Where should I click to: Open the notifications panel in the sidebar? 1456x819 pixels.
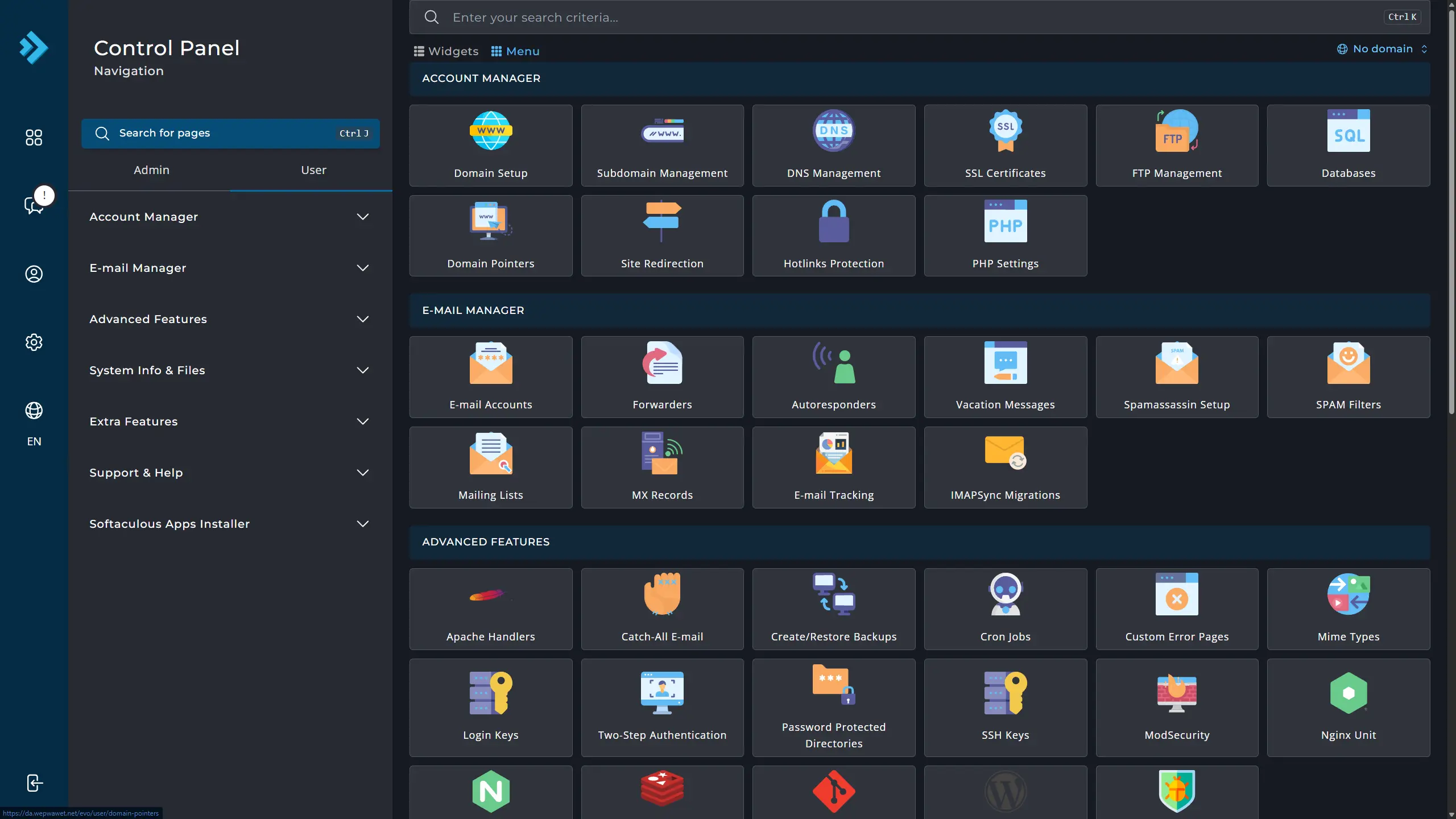(x=34, y=205)
